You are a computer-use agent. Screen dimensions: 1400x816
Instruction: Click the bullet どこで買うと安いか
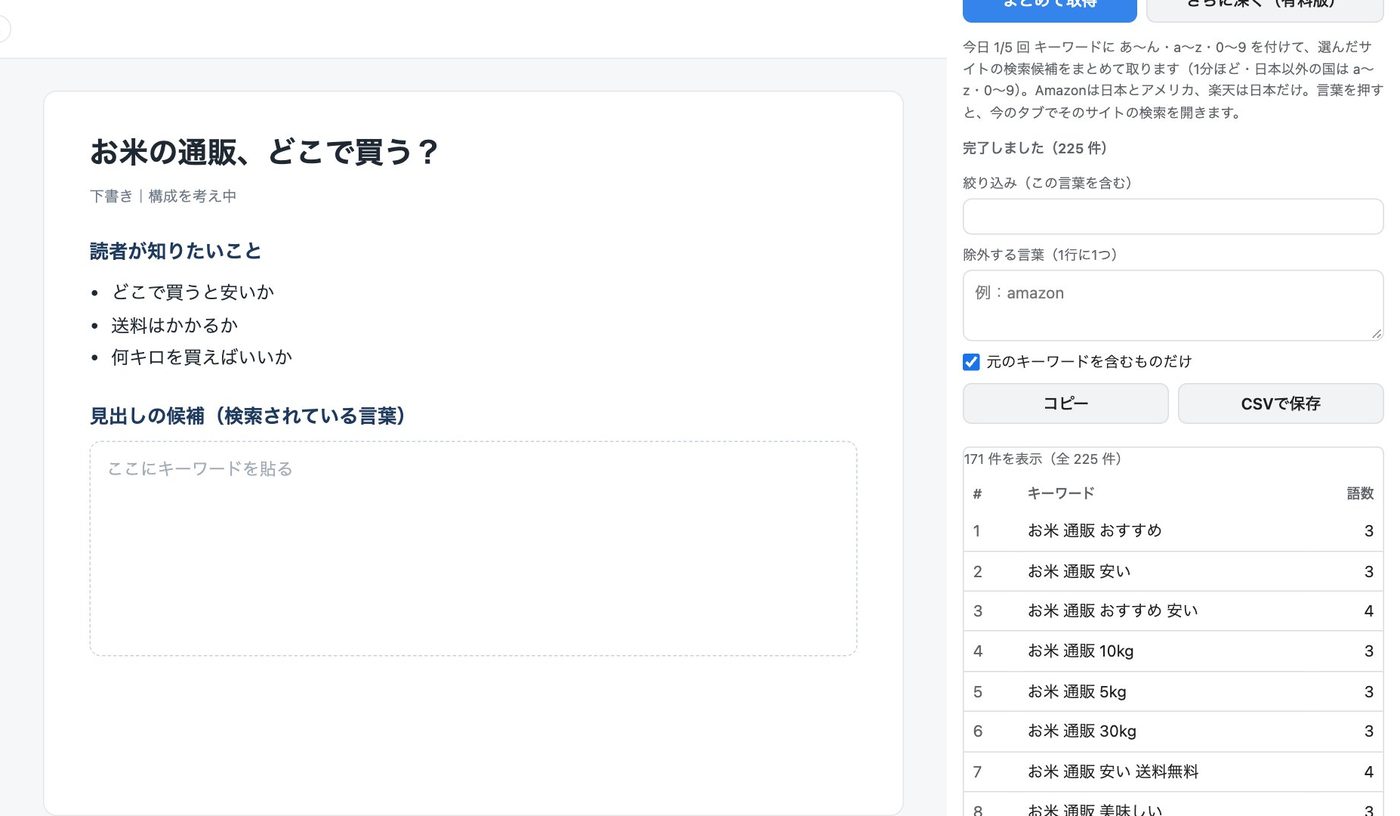pos(193,292)
